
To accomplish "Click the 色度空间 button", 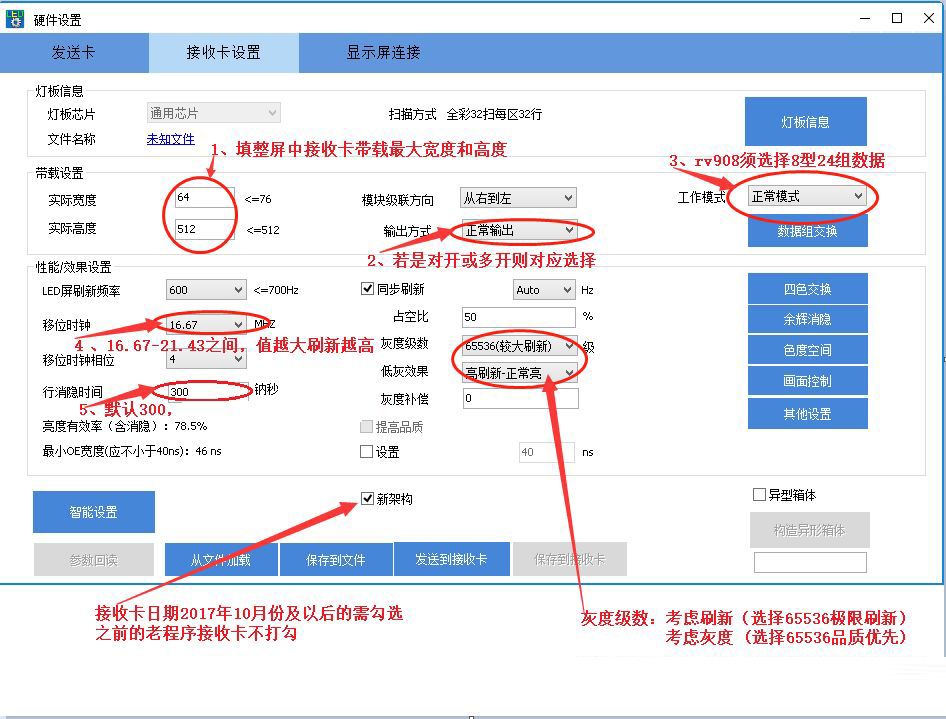I will coord(807,350).
